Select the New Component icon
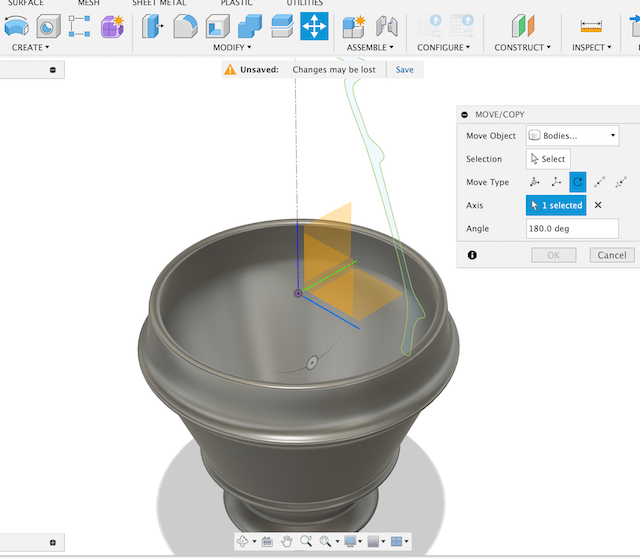The image size is (640, 558). [353, 26]
